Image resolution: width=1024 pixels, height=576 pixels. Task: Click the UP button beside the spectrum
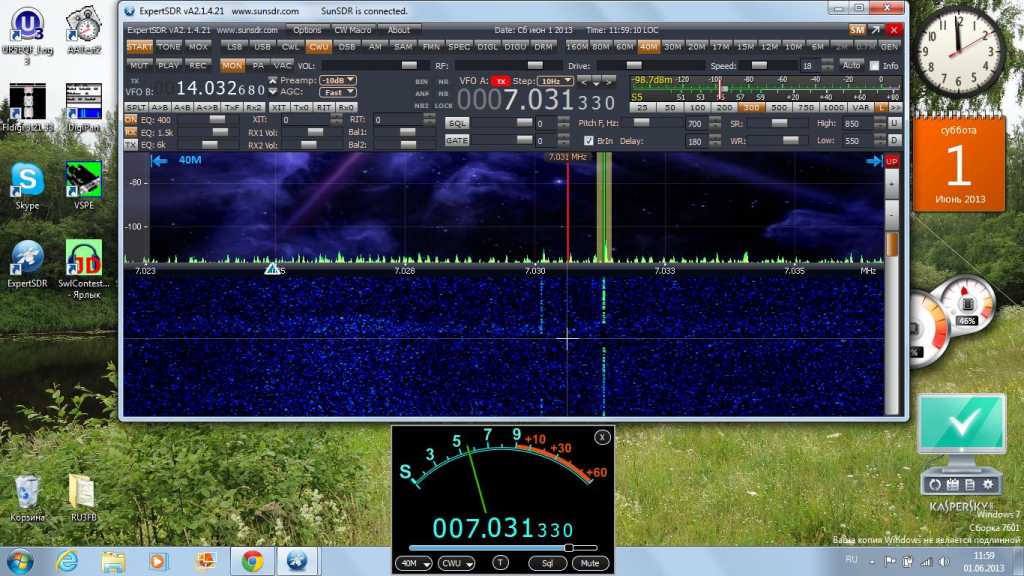coord(891,161)
